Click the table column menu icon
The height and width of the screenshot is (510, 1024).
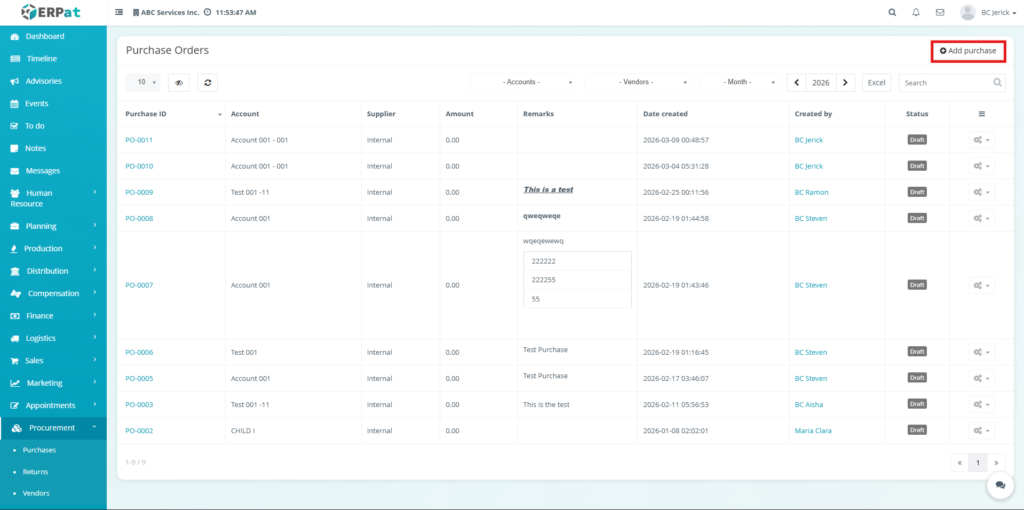coord(981,114)
